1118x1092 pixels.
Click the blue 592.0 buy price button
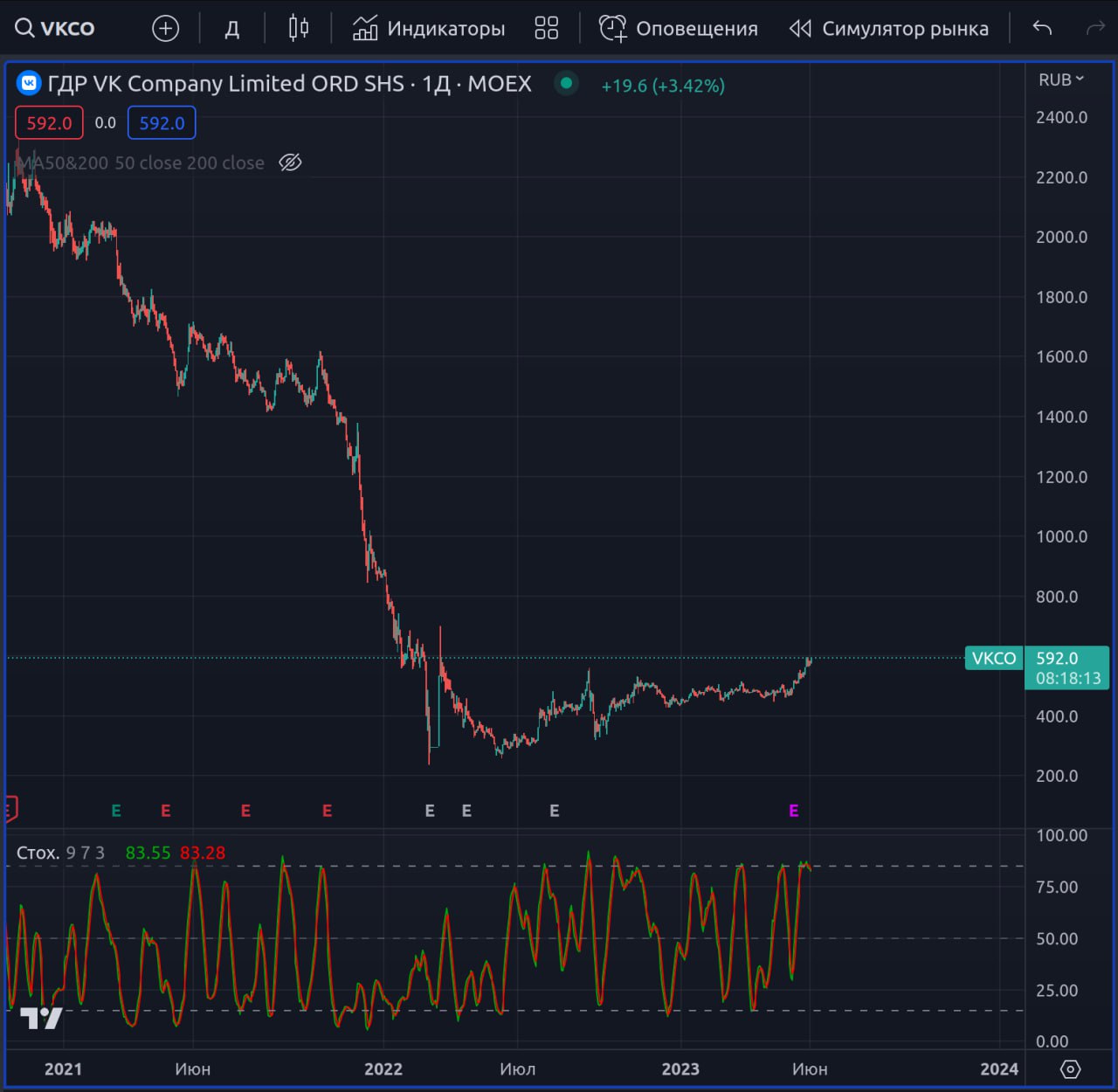(x=162, y=123)
